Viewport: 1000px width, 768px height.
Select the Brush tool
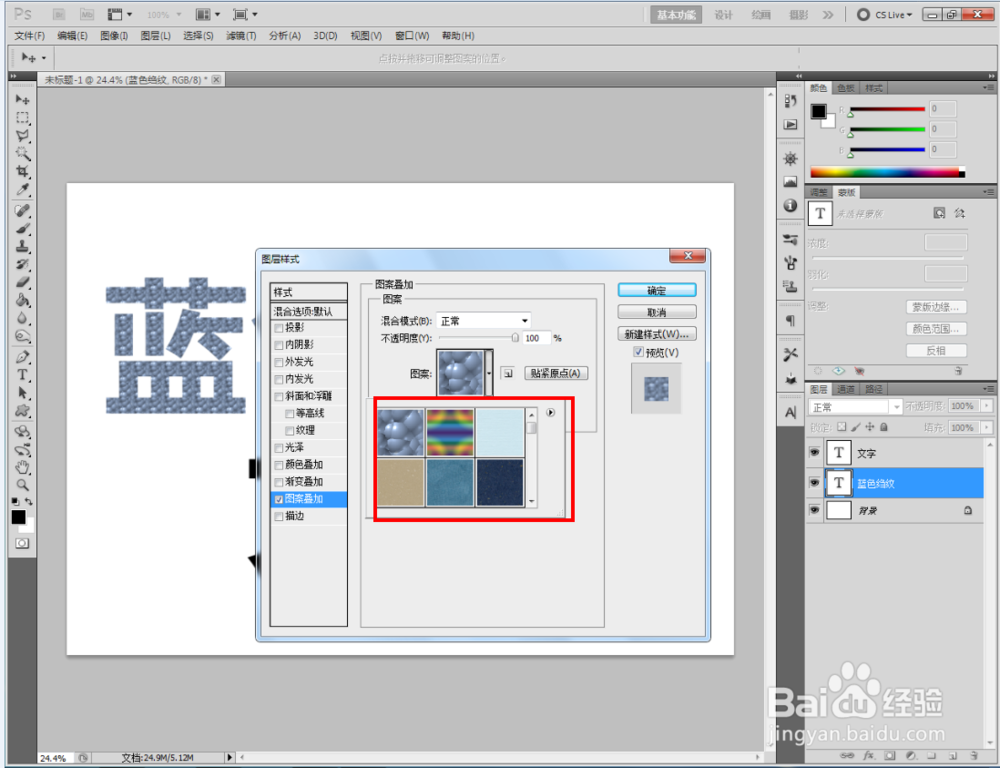click(22, 228)
